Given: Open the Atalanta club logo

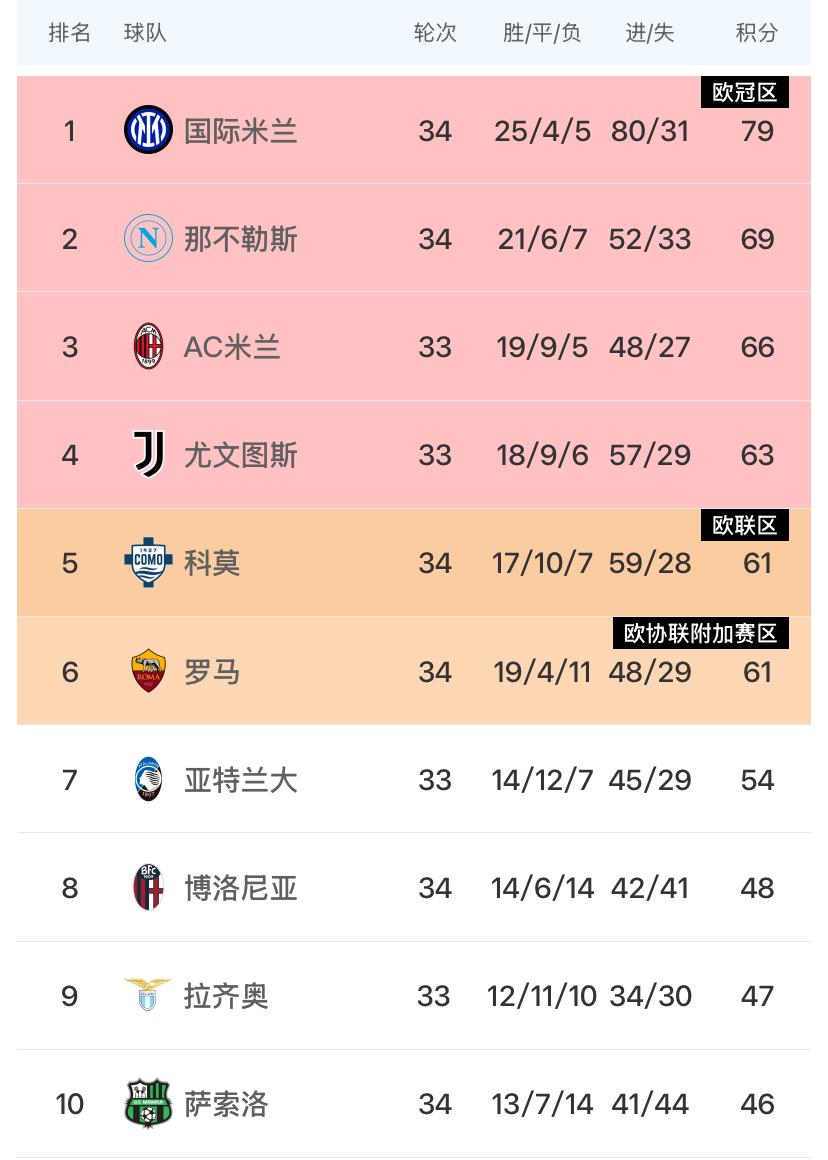Looking at the screenshot, I should click(x=148, y=779).
